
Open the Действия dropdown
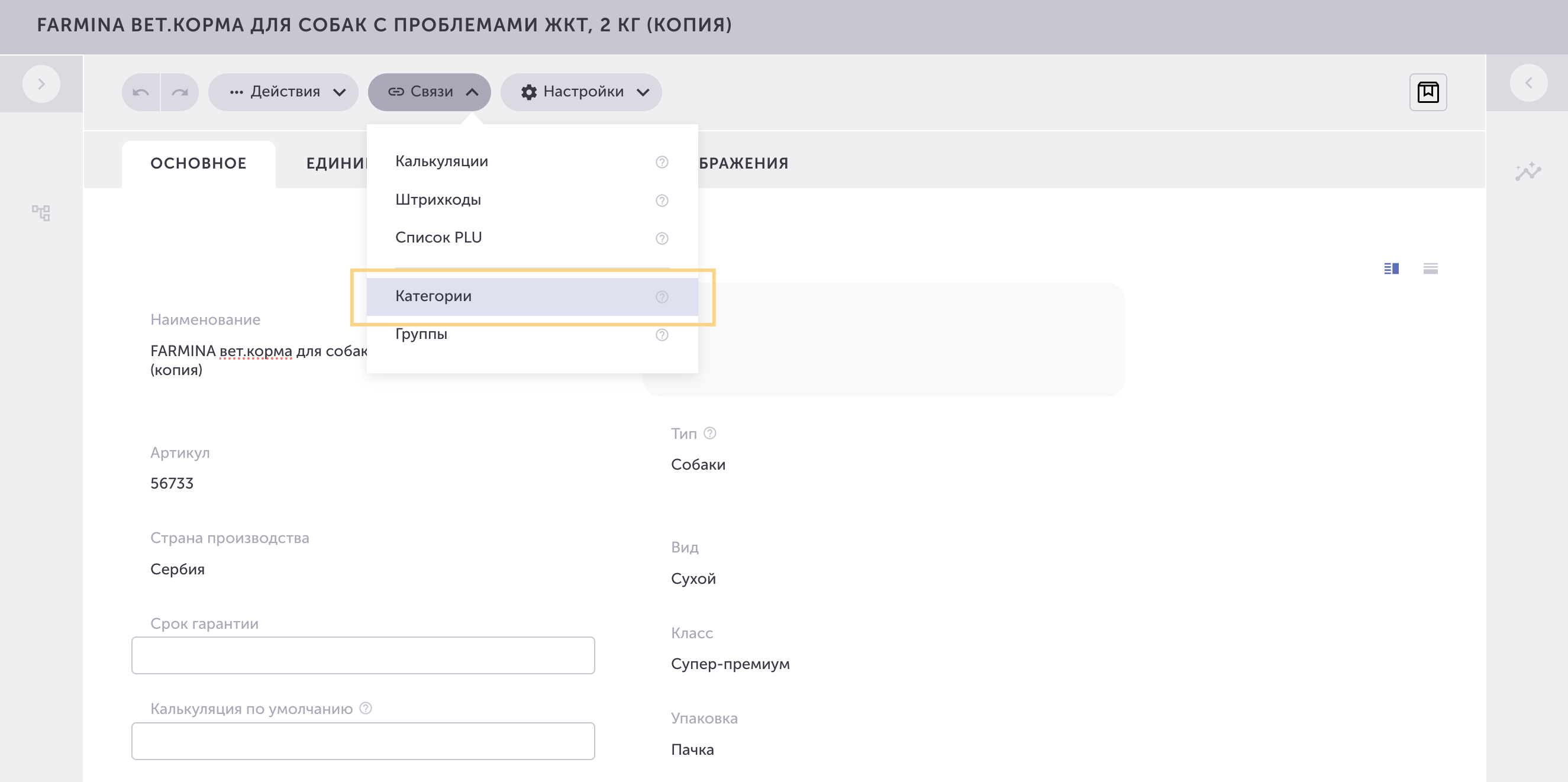point(283,92)
